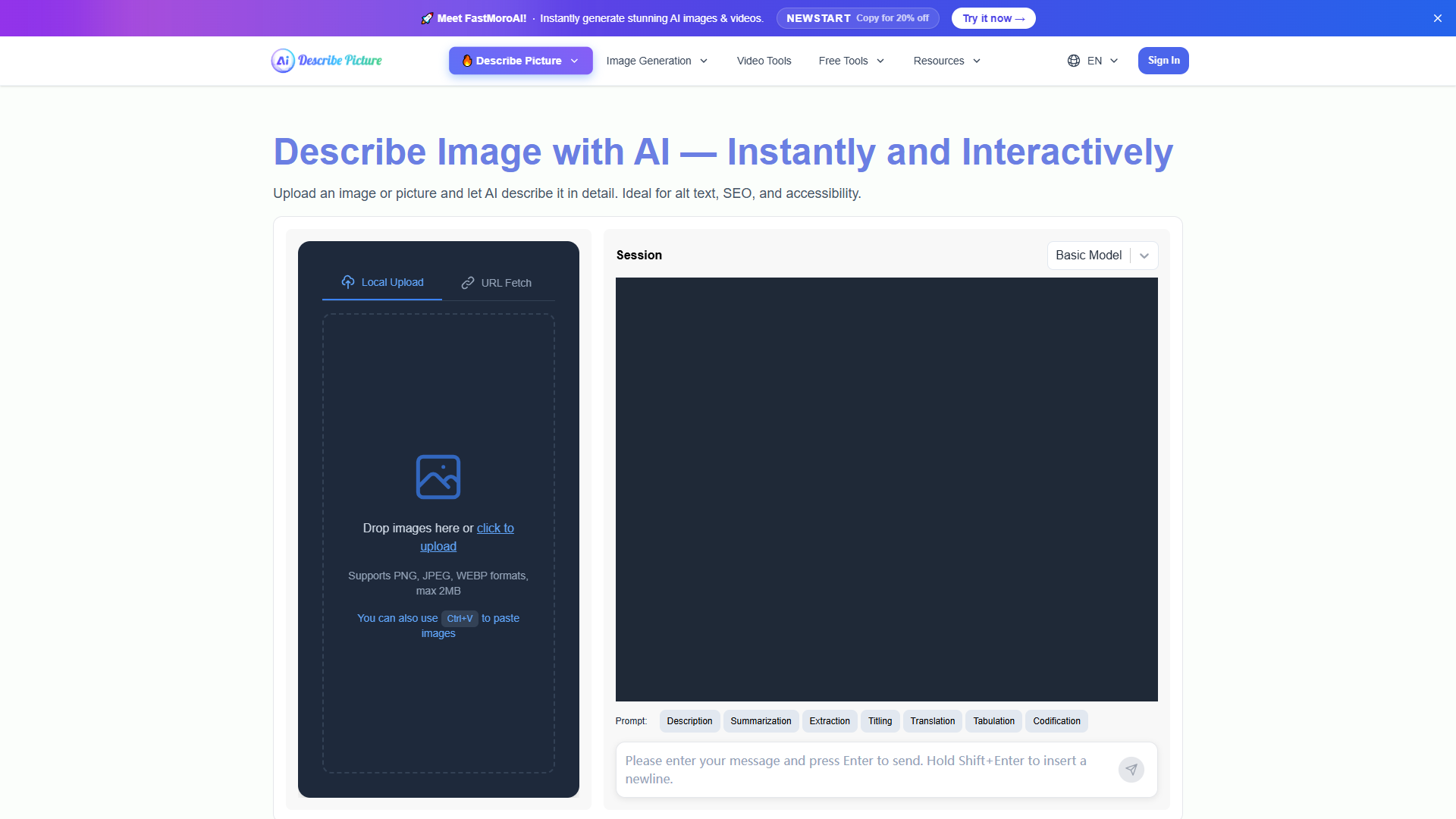
Task: Open Video Tools menu item
Action: click(x=764, y=61)
